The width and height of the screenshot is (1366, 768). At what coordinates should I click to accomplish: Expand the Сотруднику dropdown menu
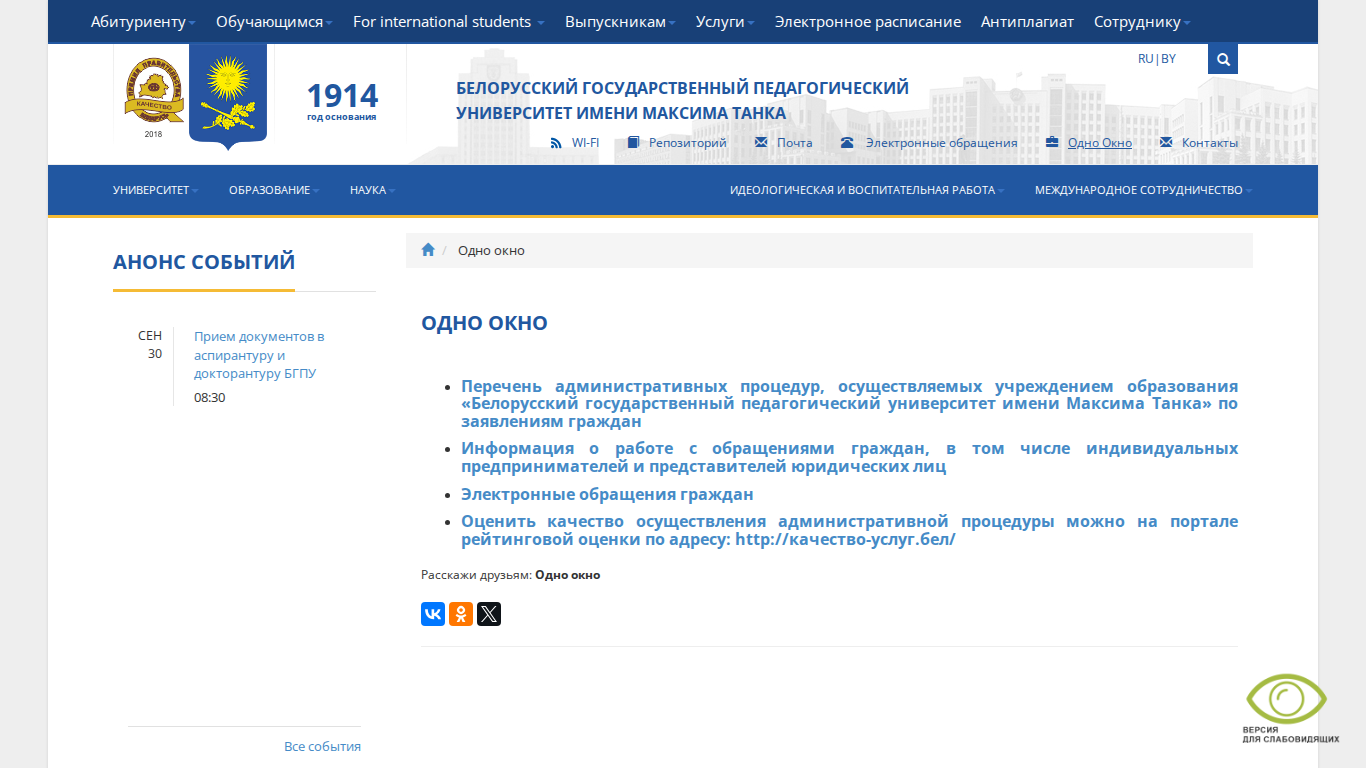tap(1142, 22)
